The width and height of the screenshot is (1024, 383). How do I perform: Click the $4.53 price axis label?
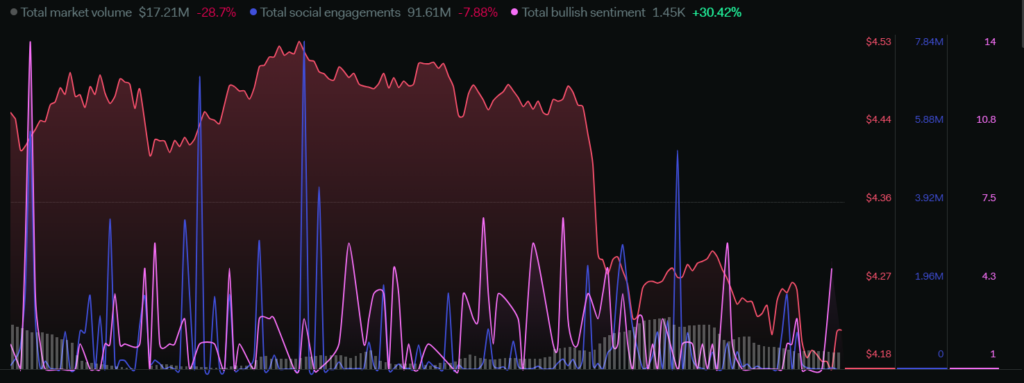tap(878, 42)
